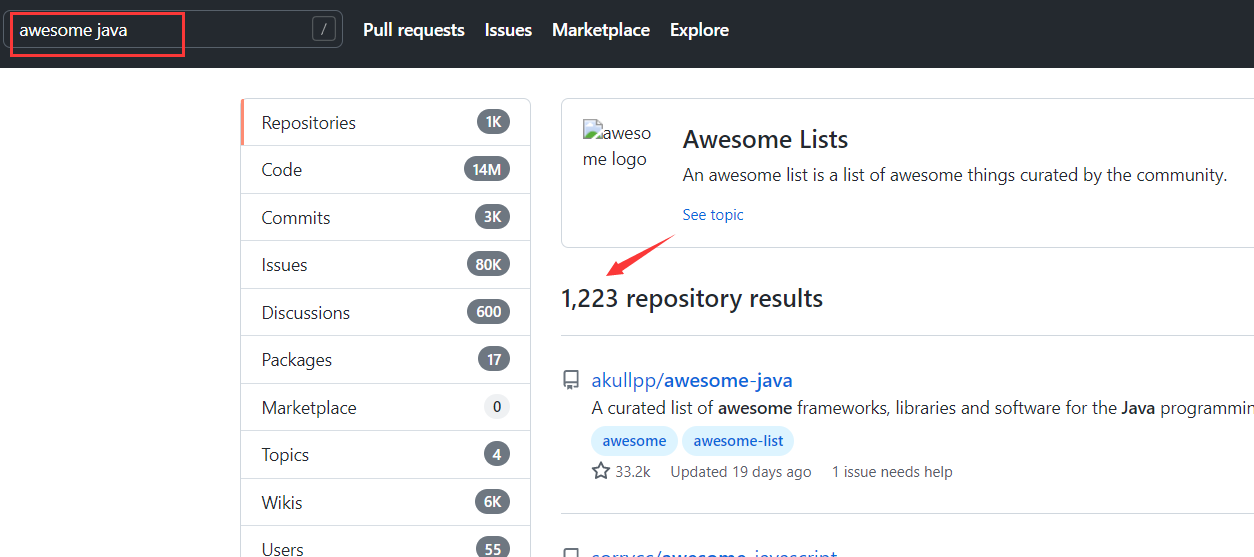Image resolution: width=1254 pixels, height=557 pixels.
Task: Click the slash shortcut icon in search box
Action: coord(323,30)
